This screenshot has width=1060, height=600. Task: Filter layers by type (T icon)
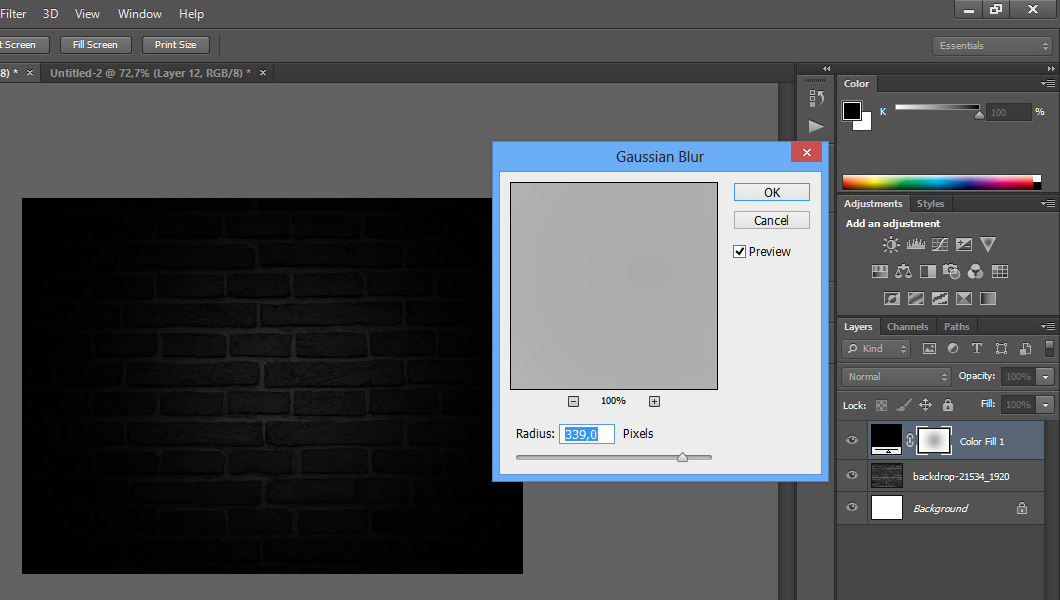click(977, 349)
